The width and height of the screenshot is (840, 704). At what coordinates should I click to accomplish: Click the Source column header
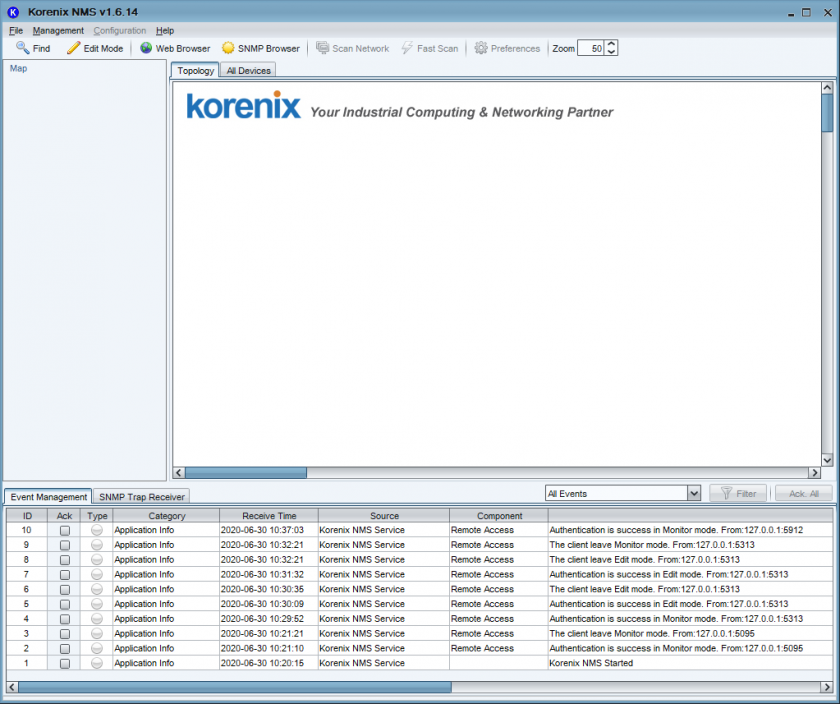click(384, 515)
